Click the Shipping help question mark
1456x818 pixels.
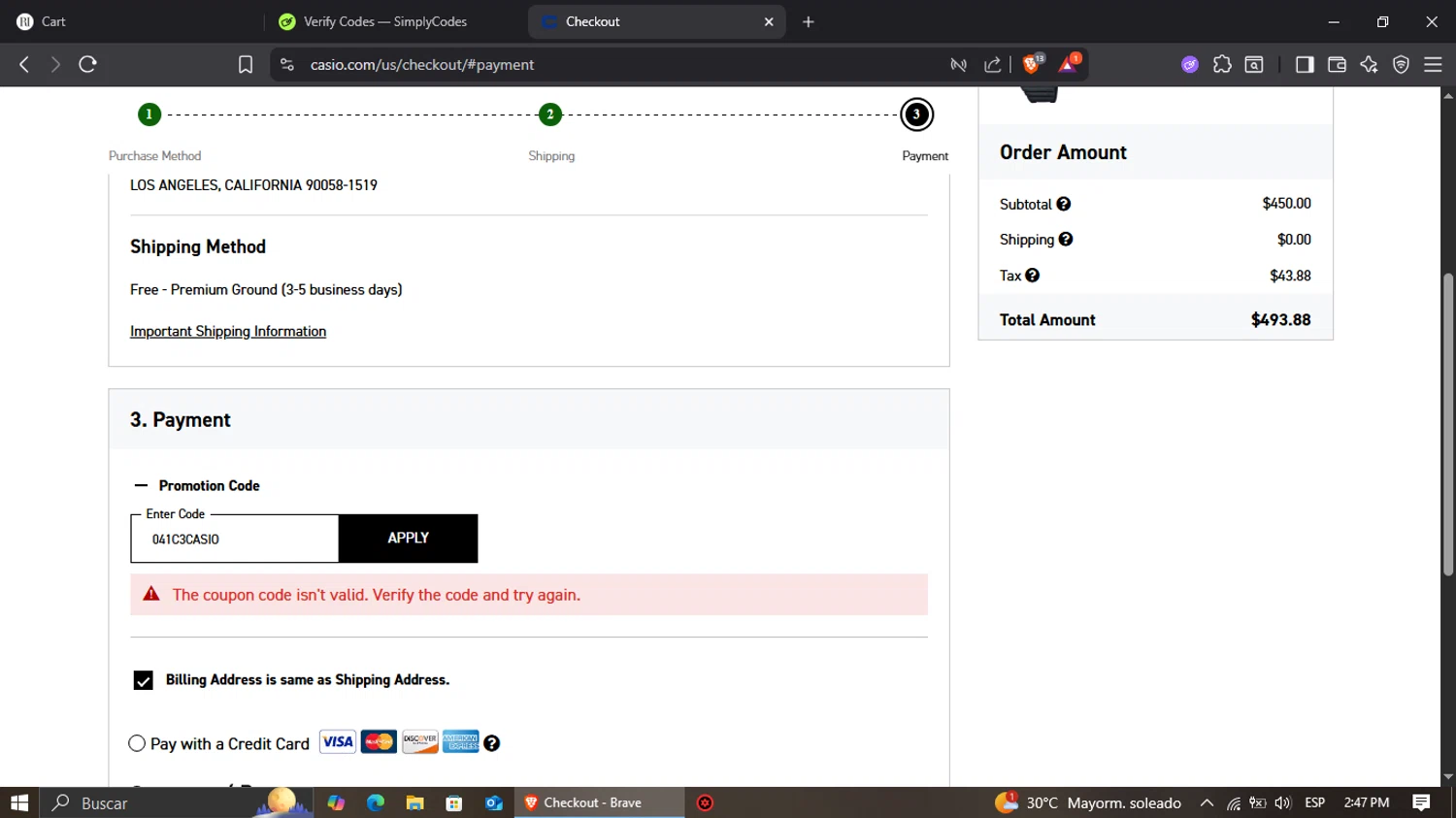1066,239
